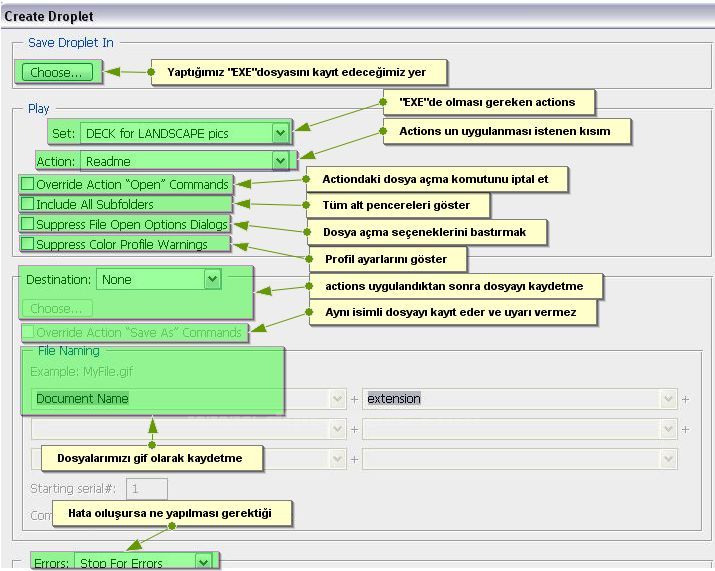Click the Starting serial# input field

[147, 489]
